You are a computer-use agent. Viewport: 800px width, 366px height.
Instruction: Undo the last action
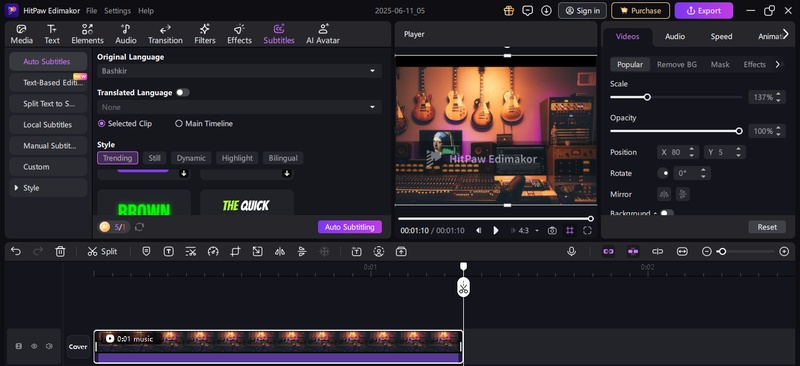[x=16, y=251]
